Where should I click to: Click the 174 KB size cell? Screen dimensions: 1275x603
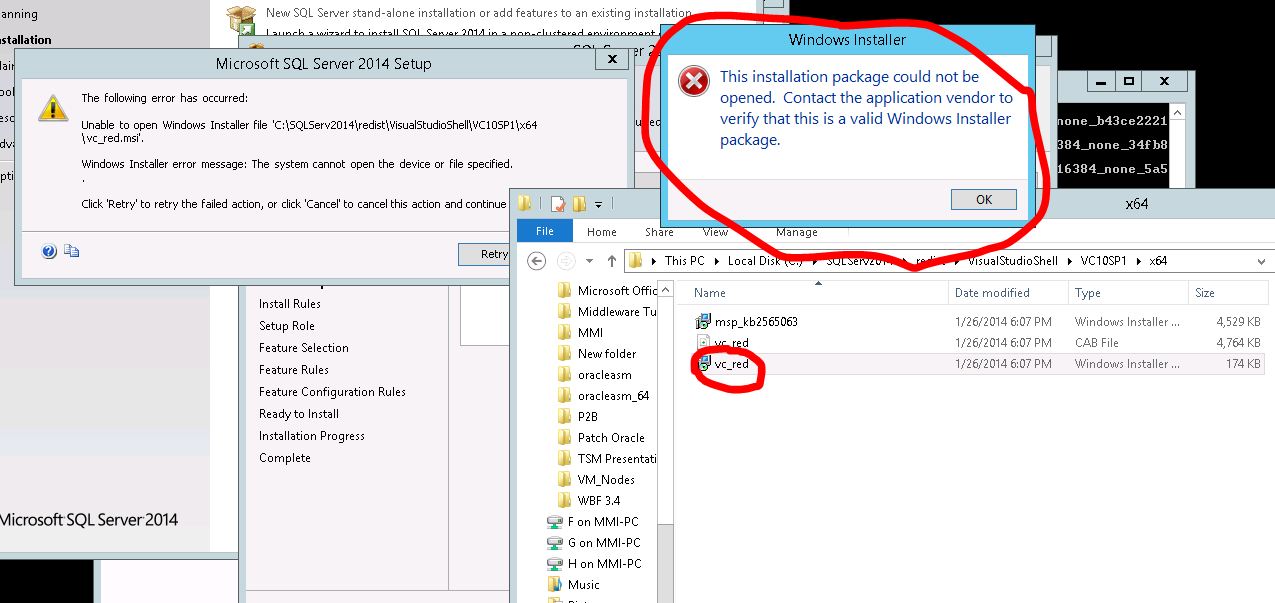point(1243,364)
